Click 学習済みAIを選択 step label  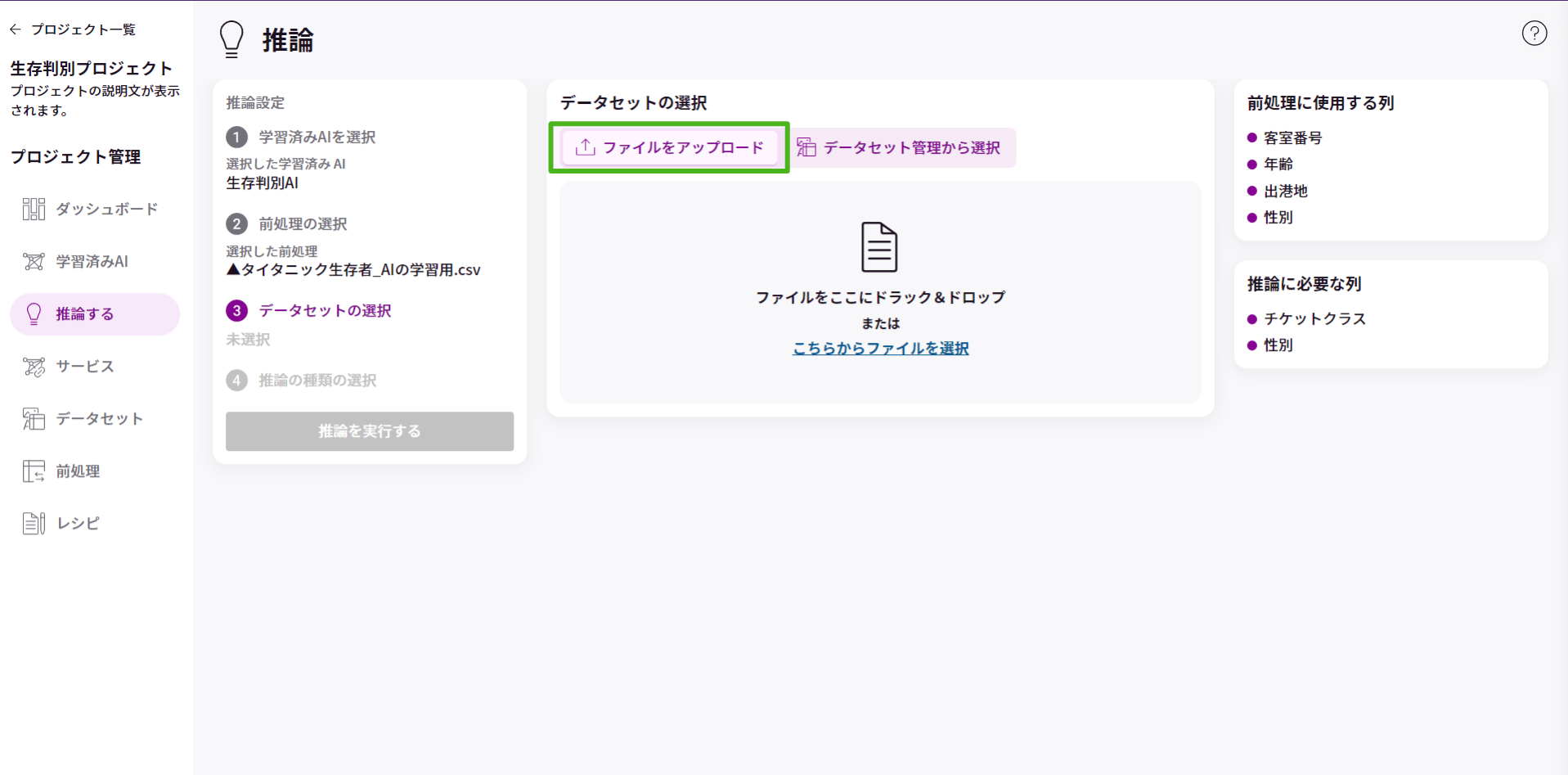point(317,137)
